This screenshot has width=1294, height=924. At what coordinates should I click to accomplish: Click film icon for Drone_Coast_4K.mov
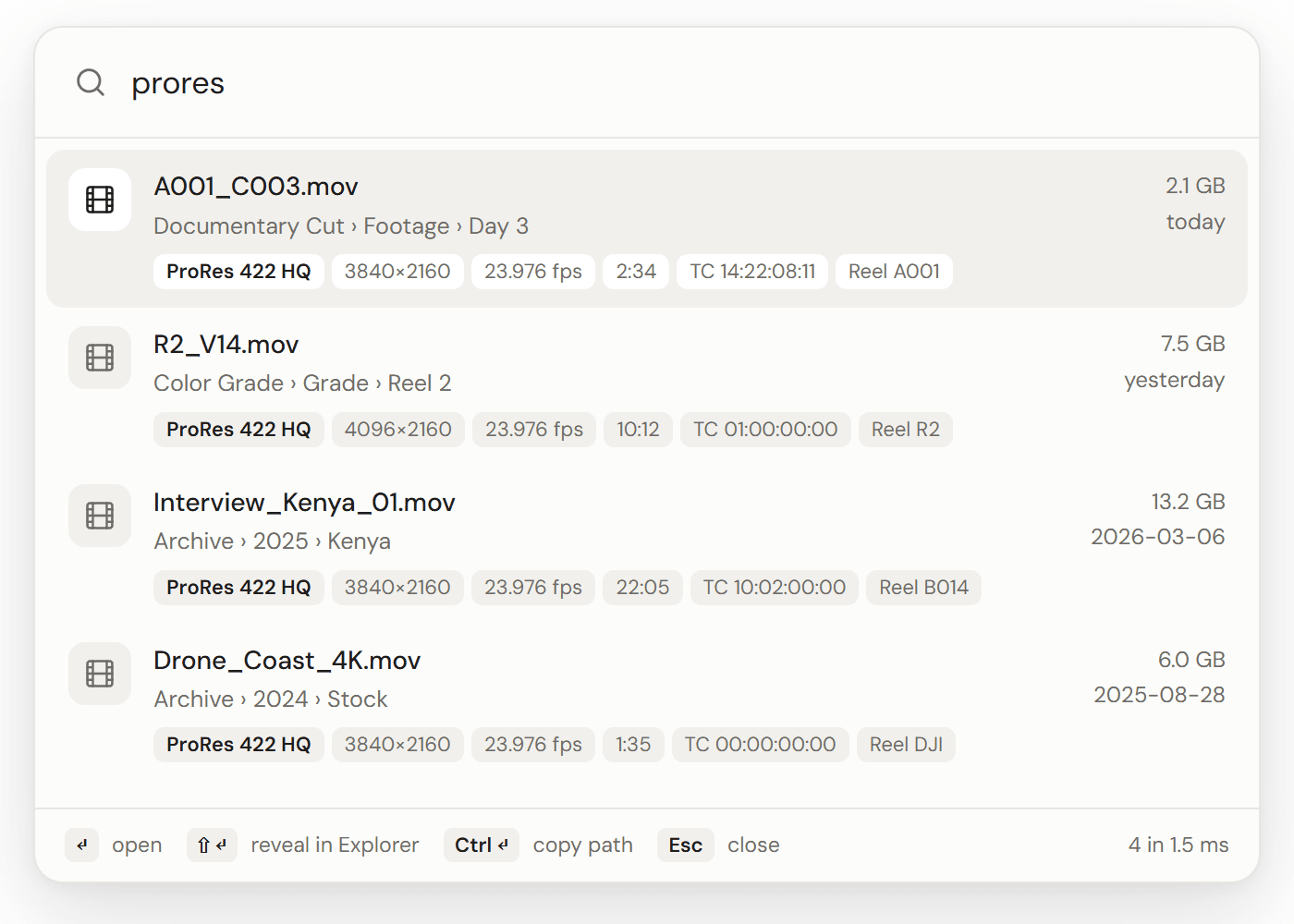(x=100, y=674)
